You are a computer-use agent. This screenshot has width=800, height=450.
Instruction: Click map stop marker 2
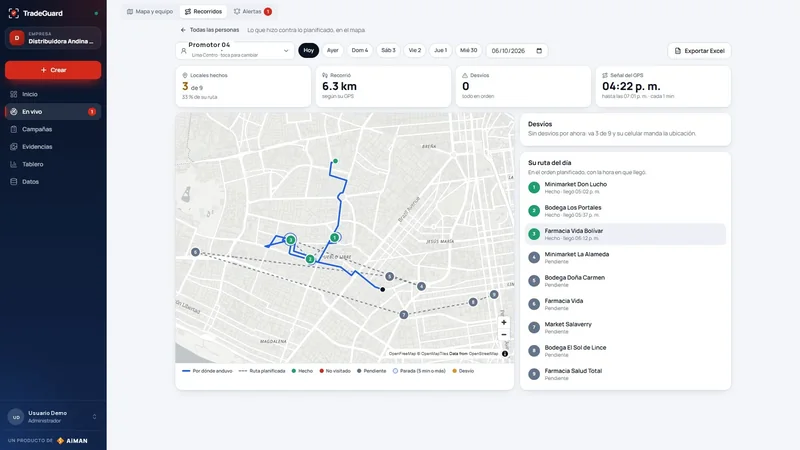(x=310, y=259)
